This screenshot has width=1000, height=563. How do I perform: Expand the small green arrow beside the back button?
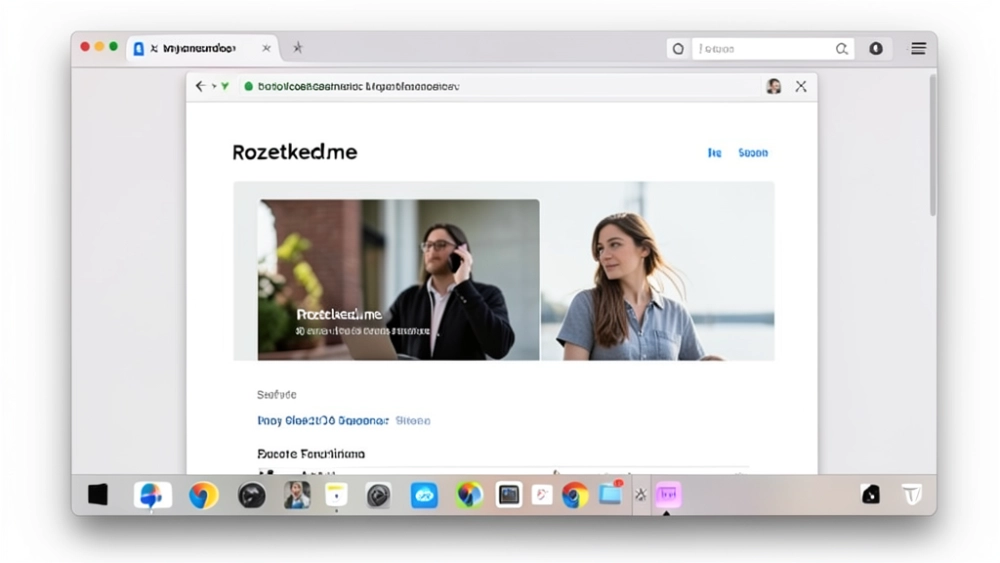(225, 87)
